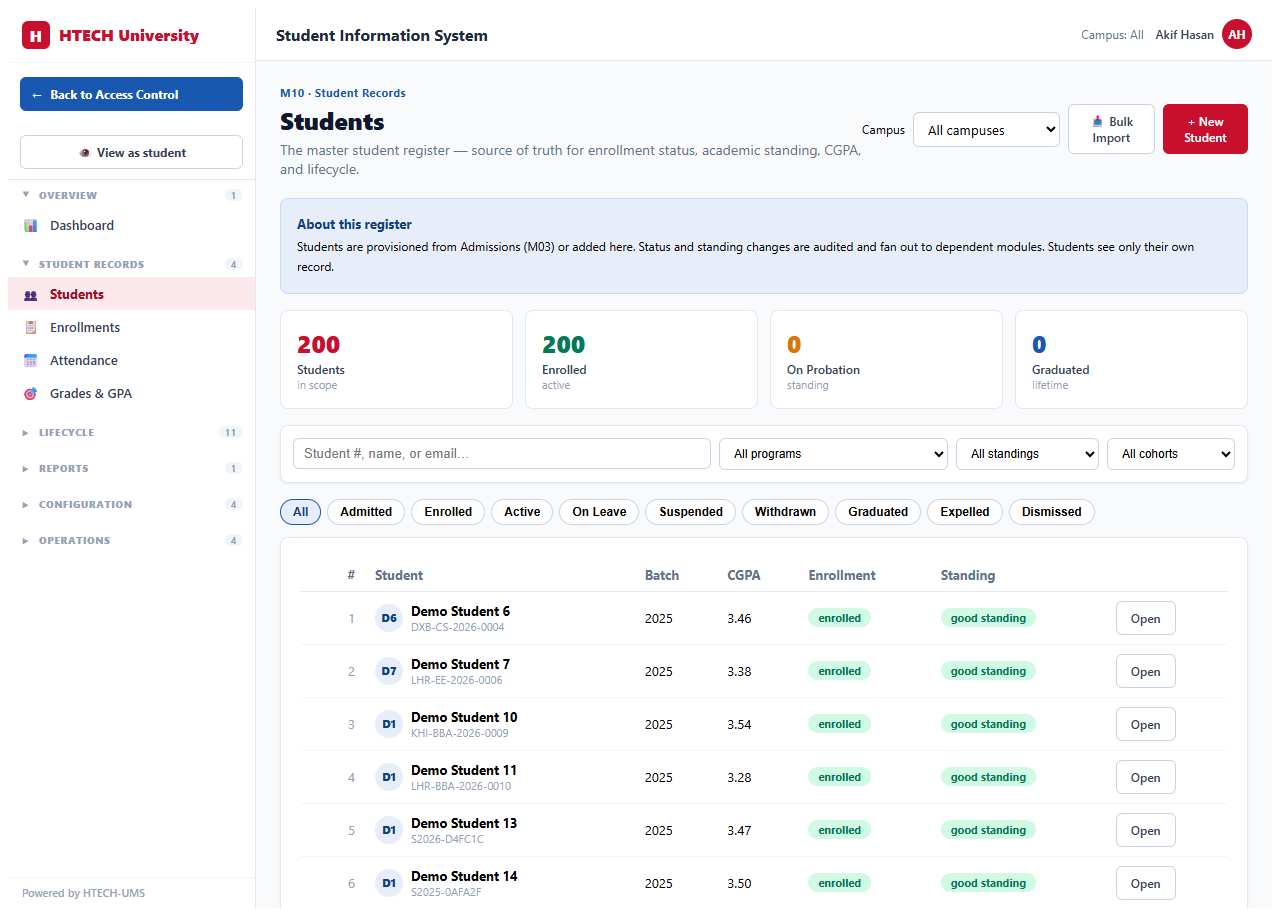Click Back to Access Control button
1280x916 pixels.
pos(131,94)
